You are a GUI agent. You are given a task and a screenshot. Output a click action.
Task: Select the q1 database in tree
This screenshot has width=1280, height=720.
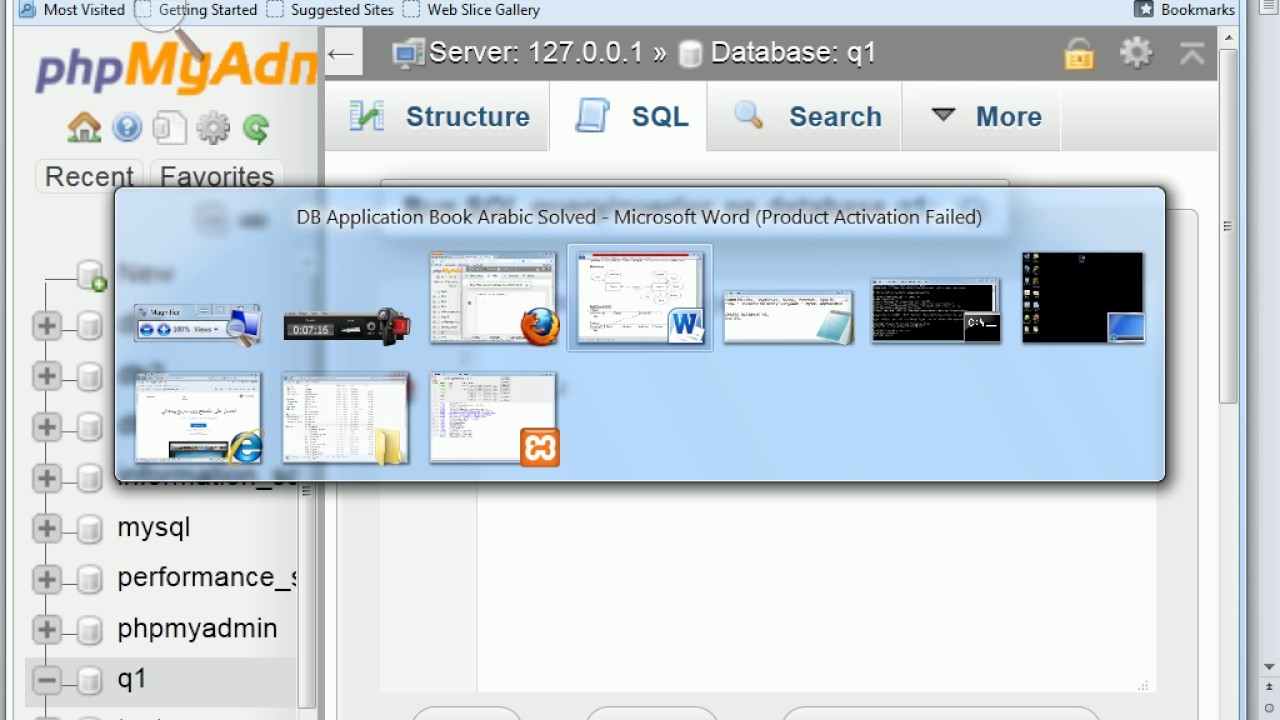[x=131, y=680]
